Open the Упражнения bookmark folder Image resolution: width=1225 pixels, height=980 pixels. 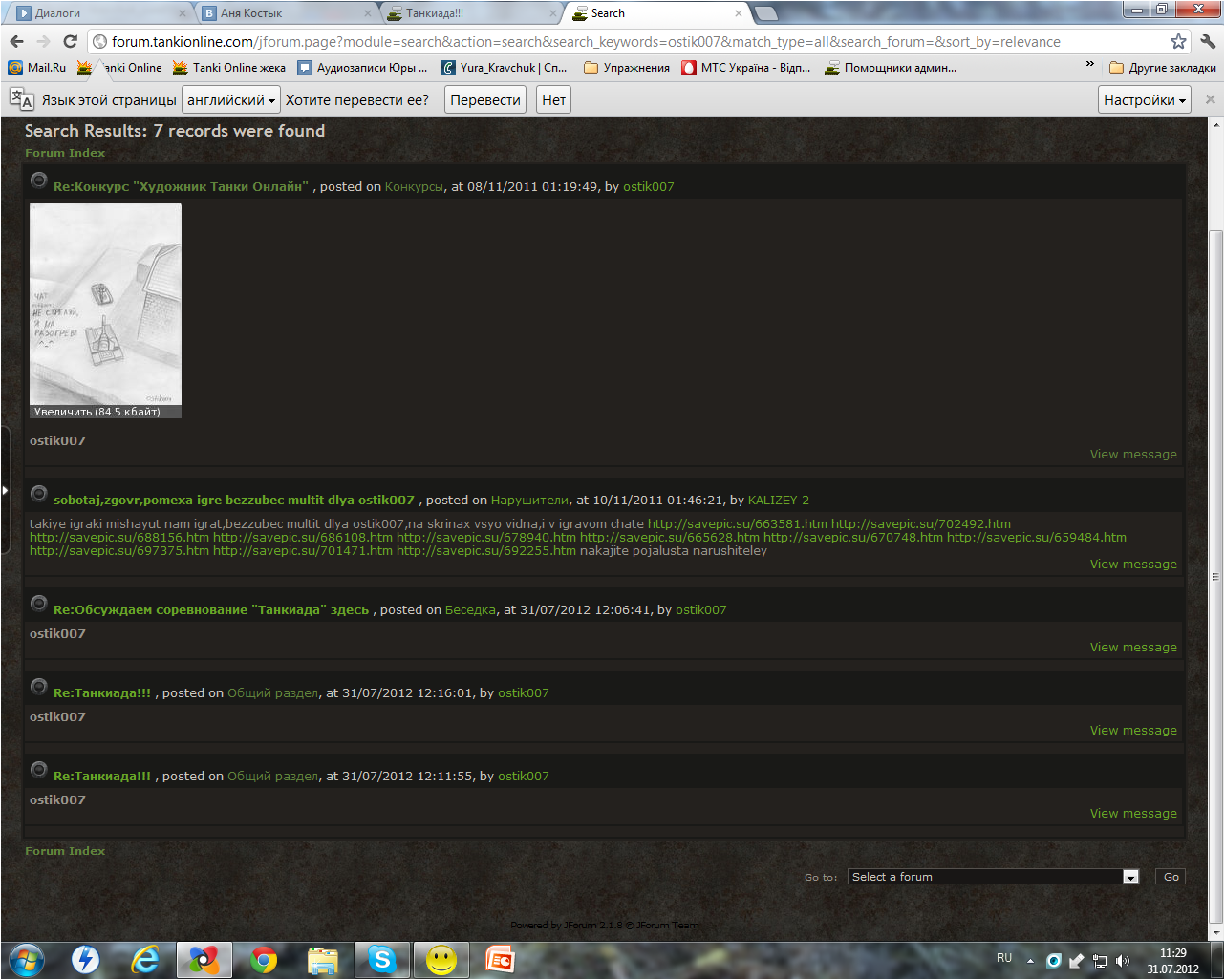click(627, 68)
